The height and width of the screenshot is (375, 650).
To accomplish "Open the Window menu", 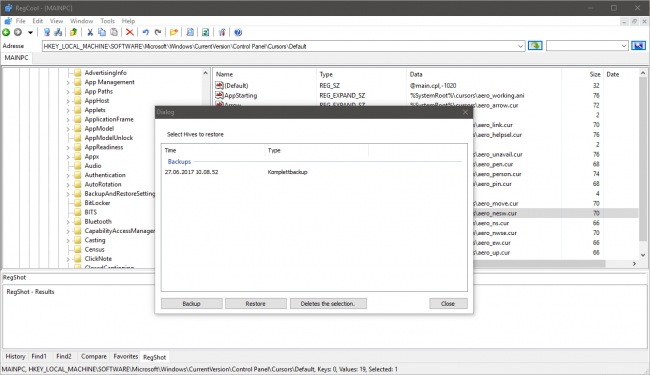I will click(81, 21).
